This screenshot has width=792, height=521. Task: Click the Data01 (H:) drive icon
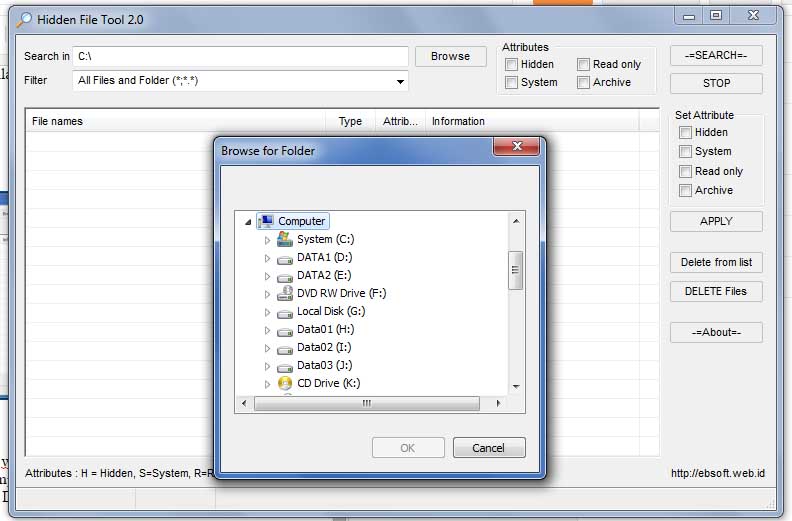click(x=285, y=332)
